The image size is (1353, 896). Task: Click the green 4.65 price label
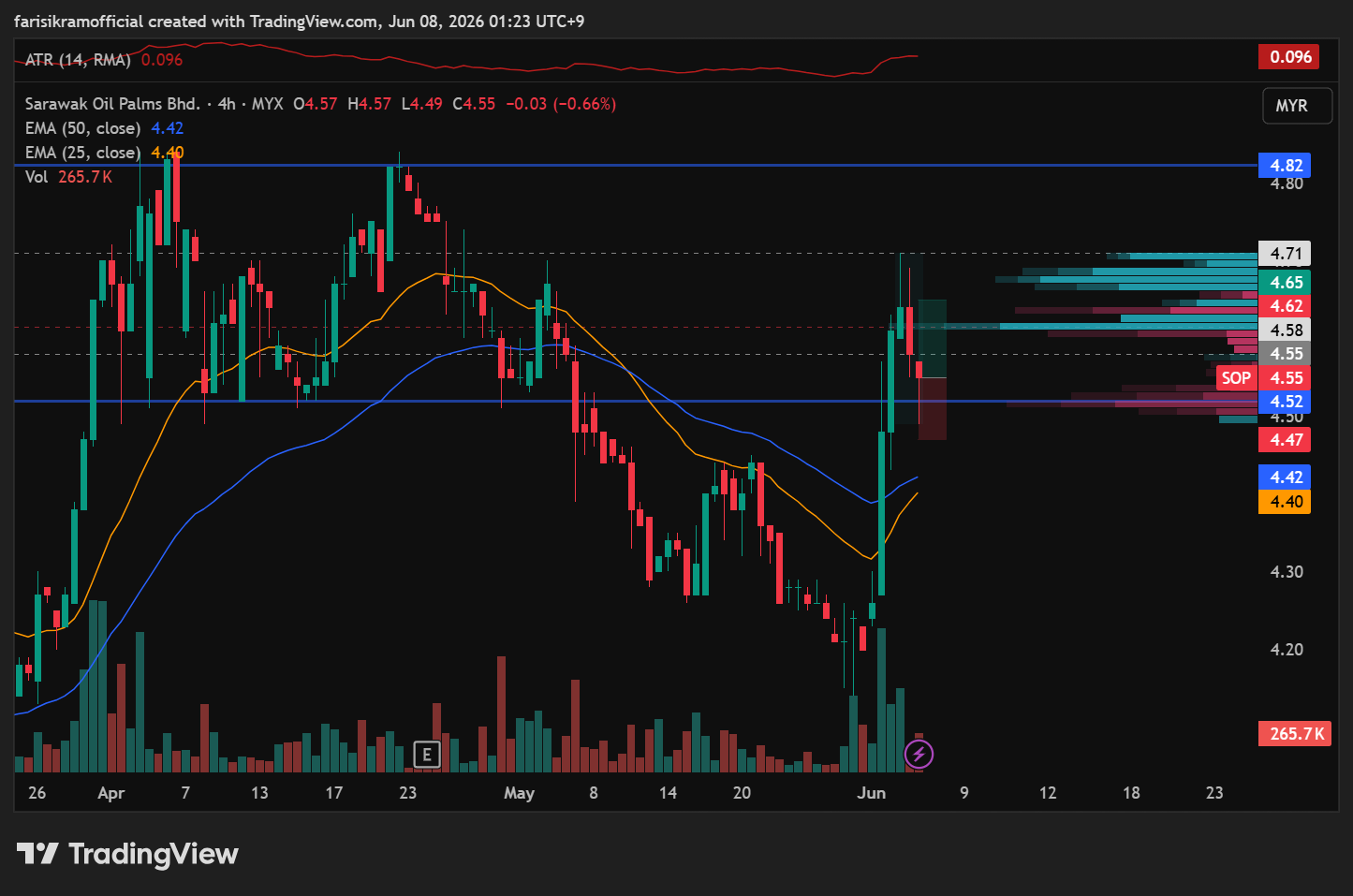(x=1285, y=283)
